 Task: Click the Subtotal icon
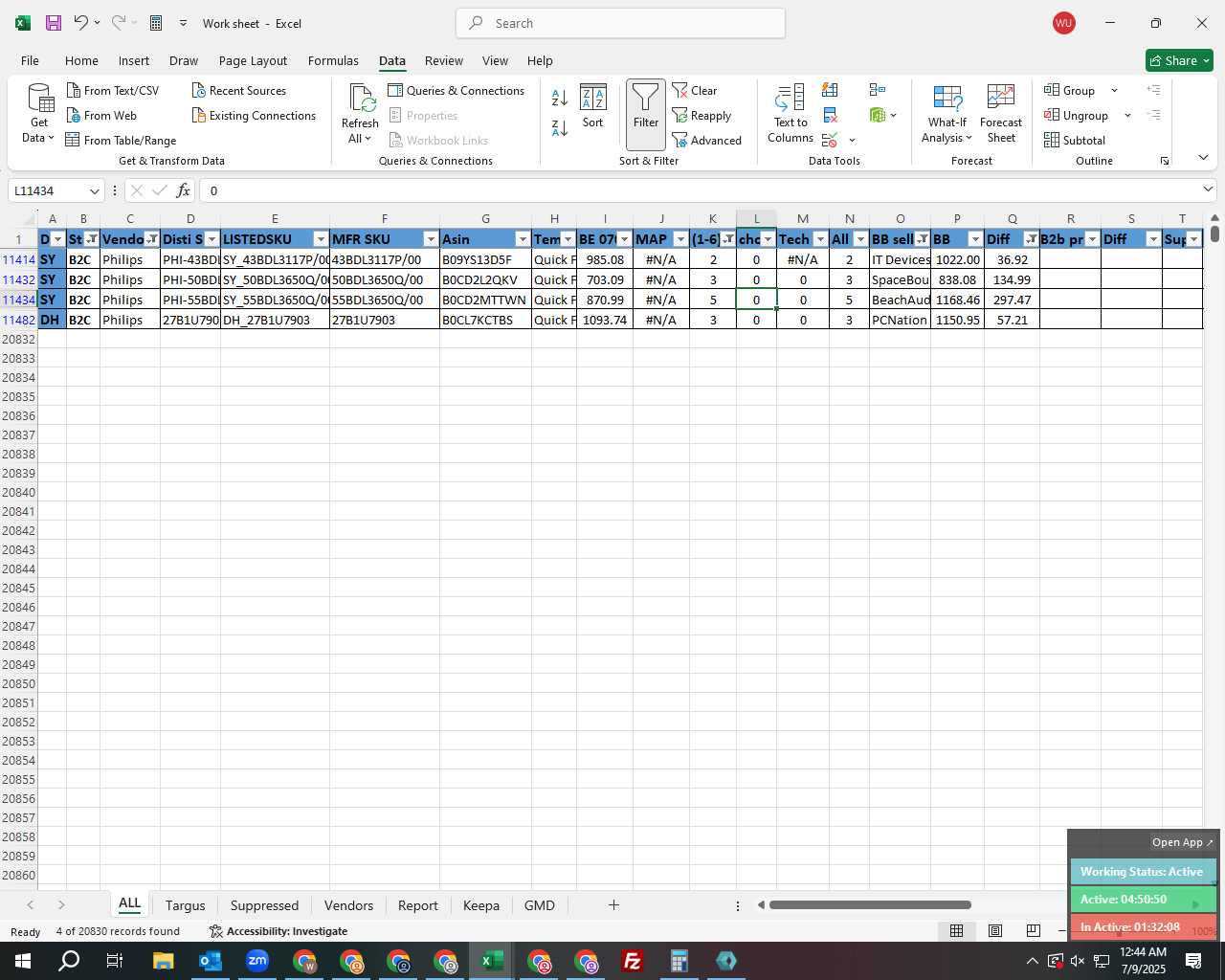click(1075, 141)
